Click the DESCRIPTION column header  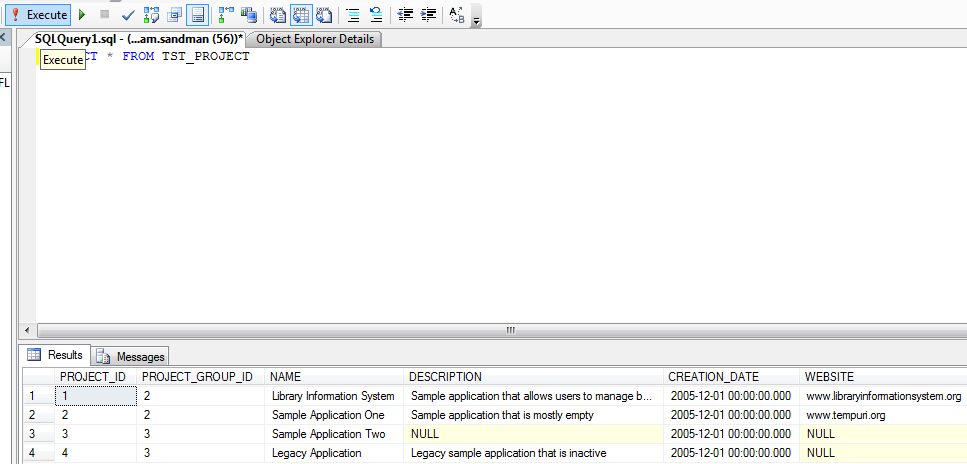(446, 377)
